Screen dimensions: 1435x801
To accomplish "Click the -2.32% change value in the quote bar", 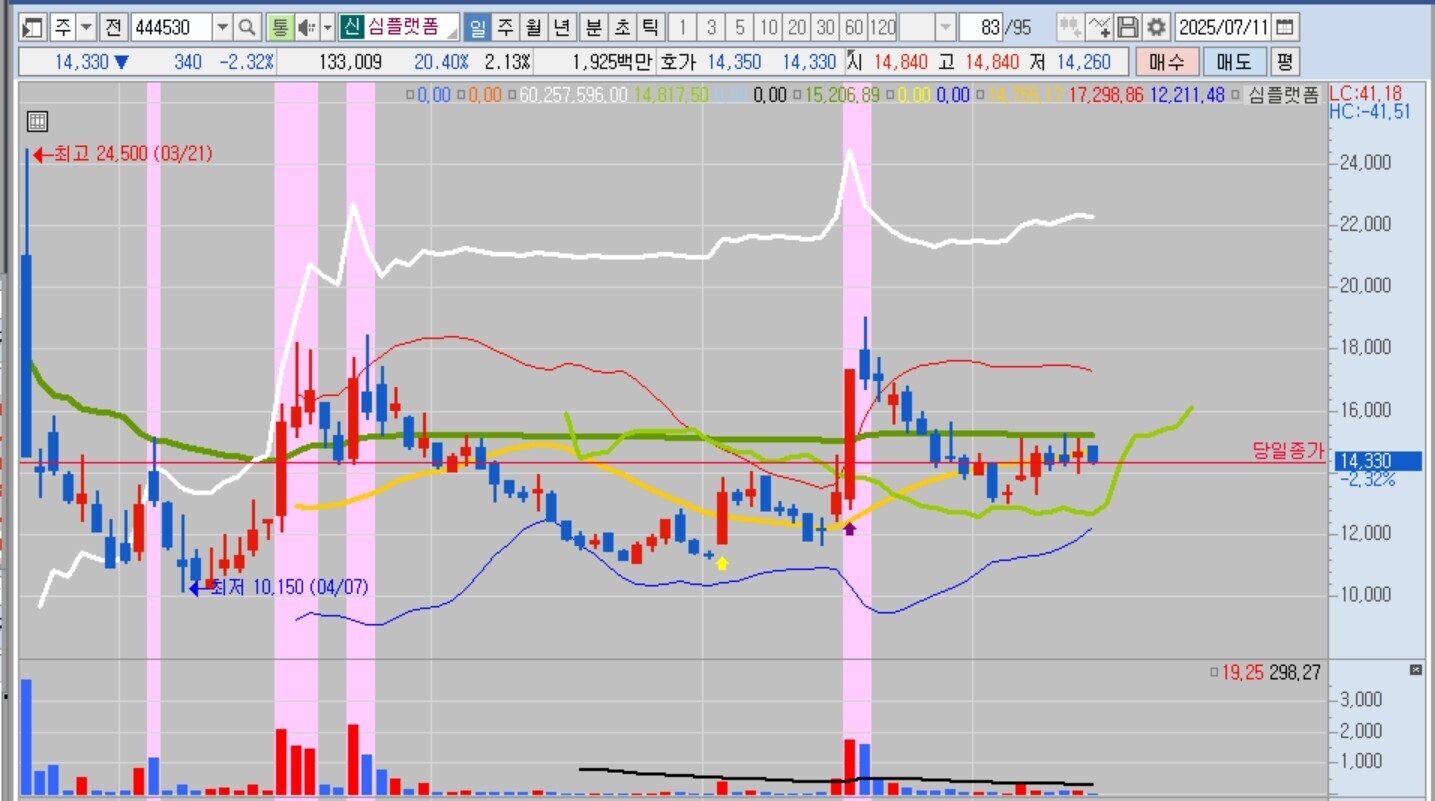I will coord(248,62).
